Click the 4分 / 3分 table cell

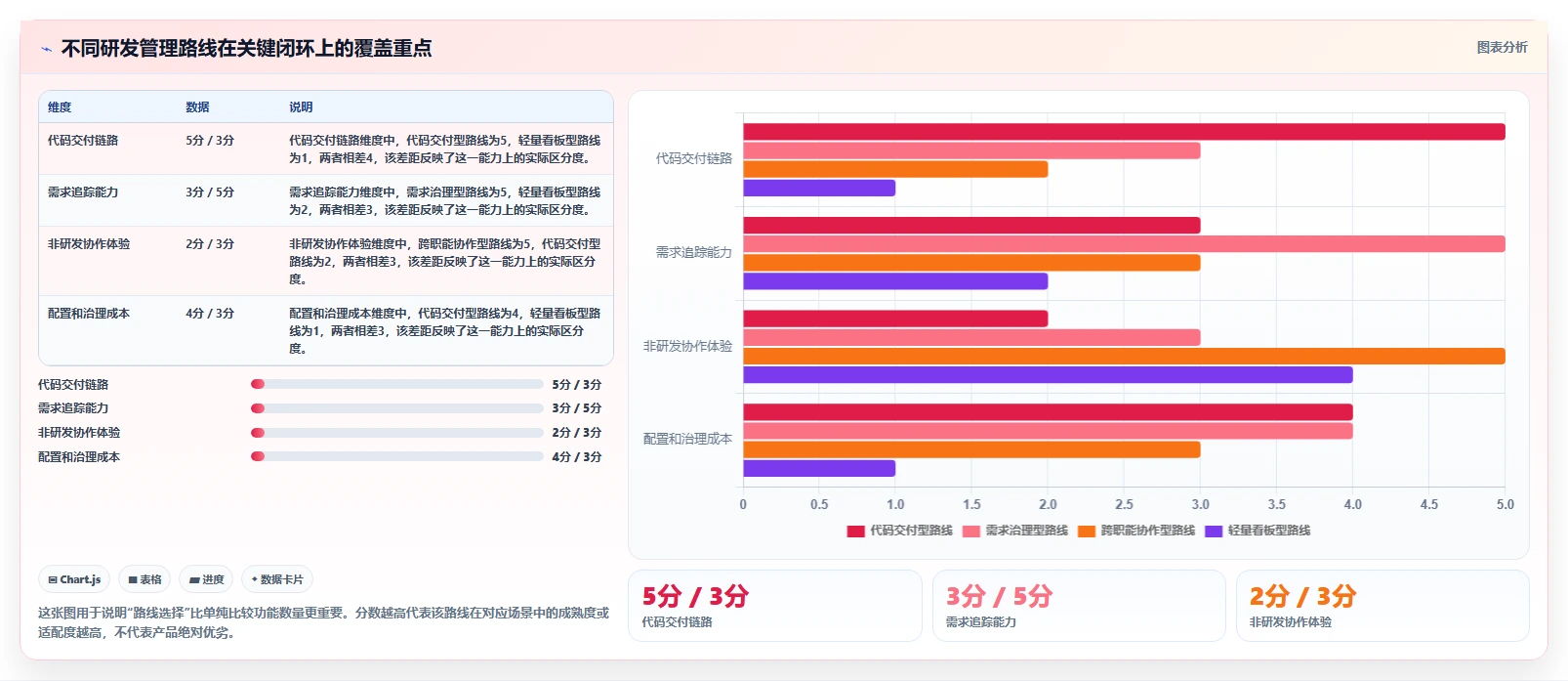210,314
